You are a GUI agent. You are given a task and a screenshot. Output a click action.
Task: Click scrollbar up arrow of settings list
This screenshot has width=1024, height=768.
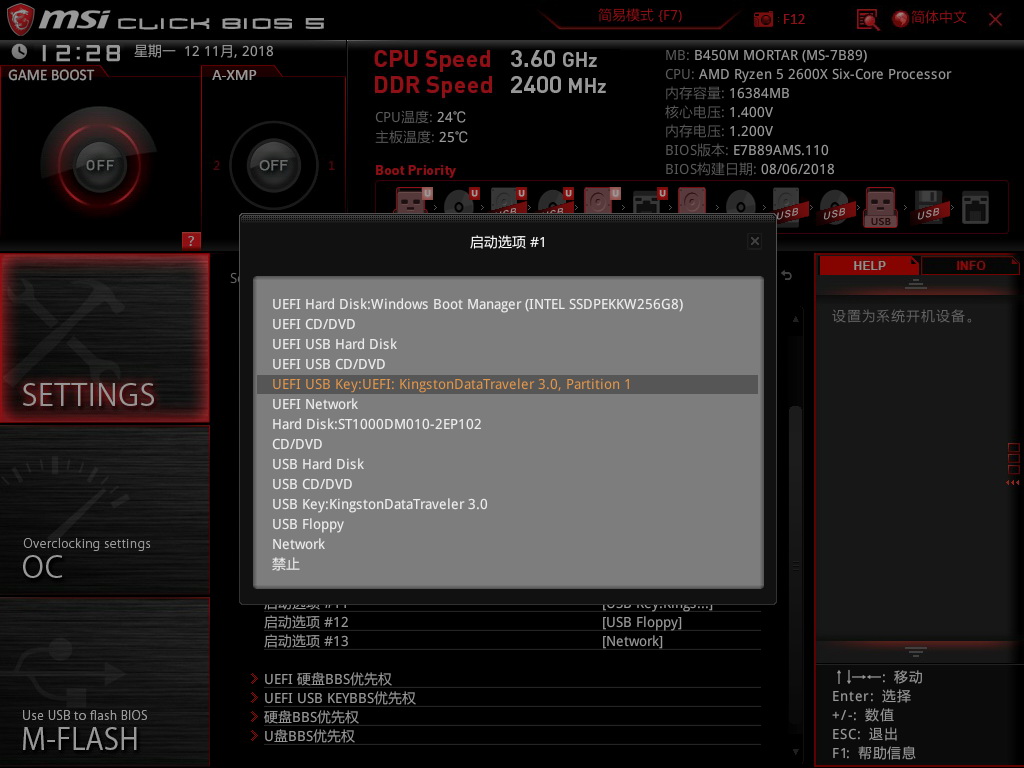795,319
